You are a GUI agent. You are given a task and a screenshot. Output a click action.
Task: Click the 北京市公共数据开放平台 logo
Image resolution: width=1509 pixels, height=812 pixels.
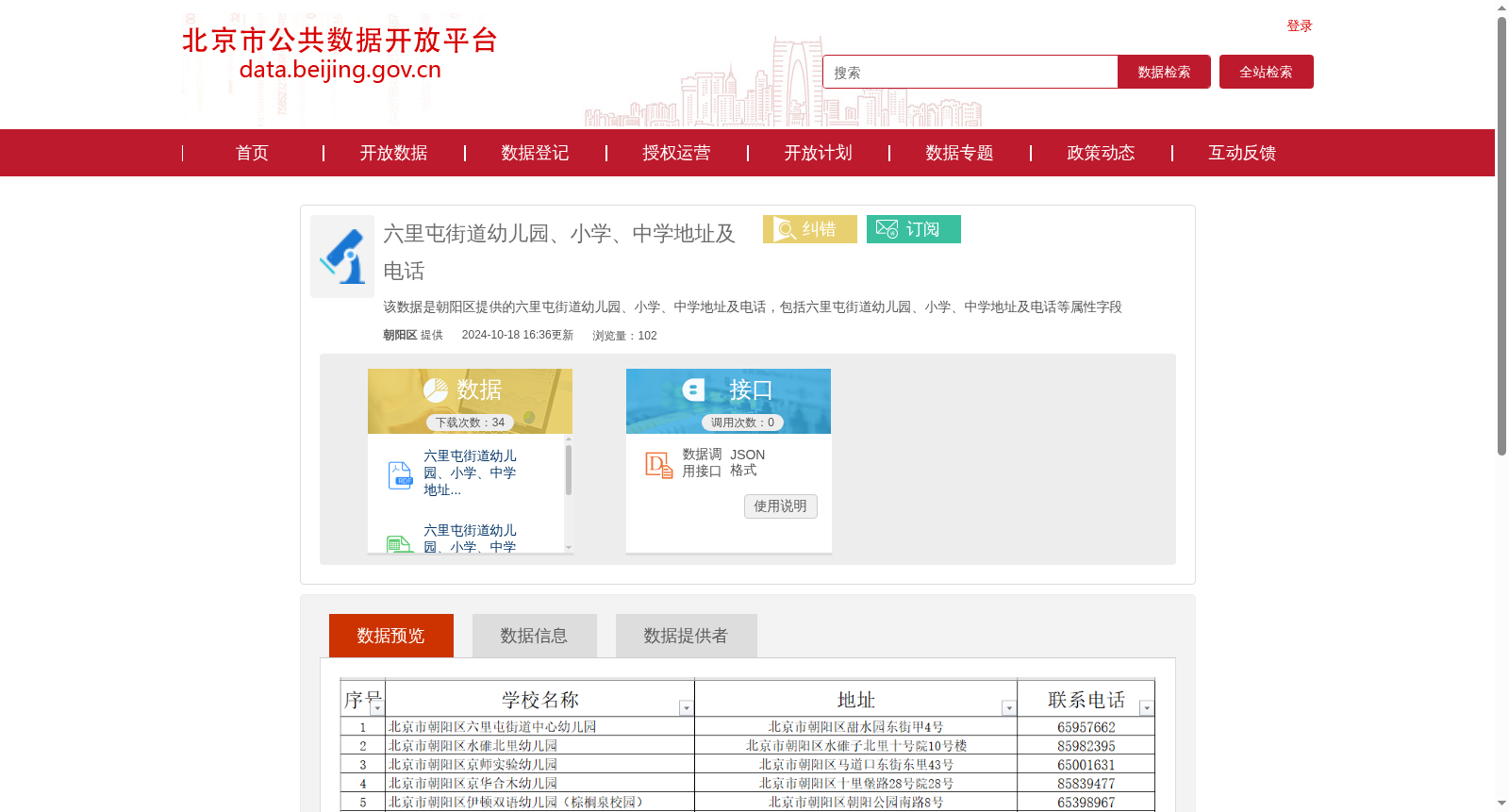click(340, 53)
